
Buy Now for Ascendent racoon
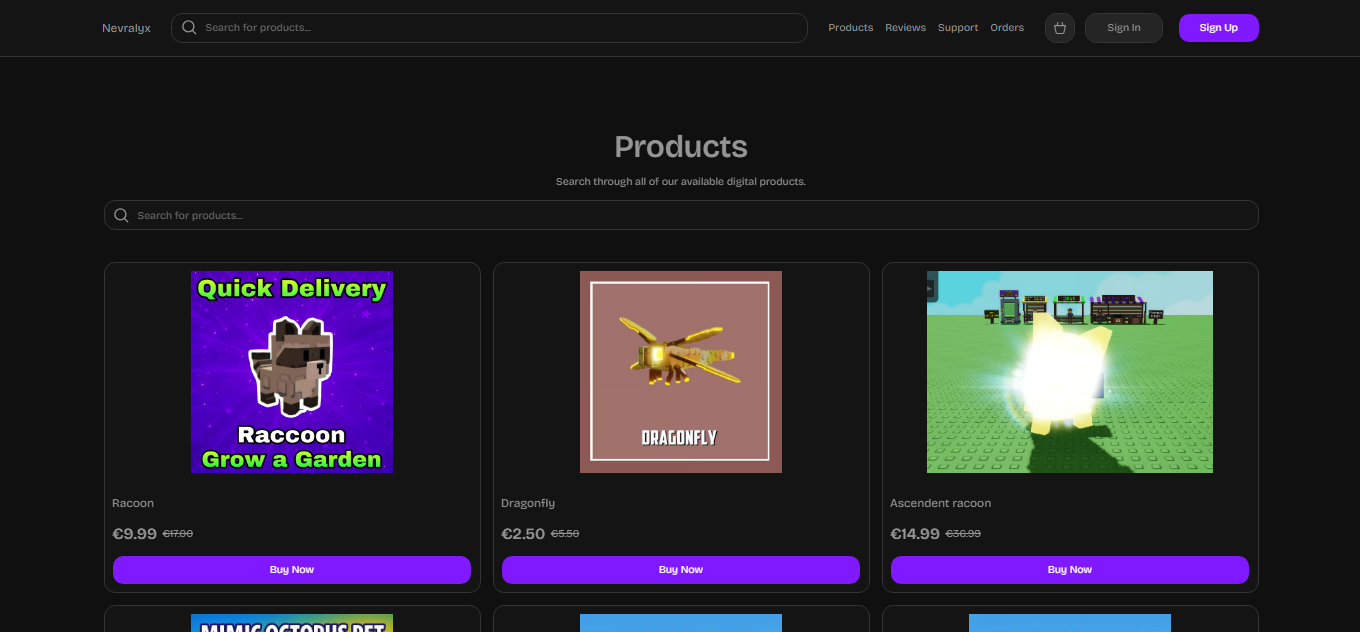[x=1070, y=570]
